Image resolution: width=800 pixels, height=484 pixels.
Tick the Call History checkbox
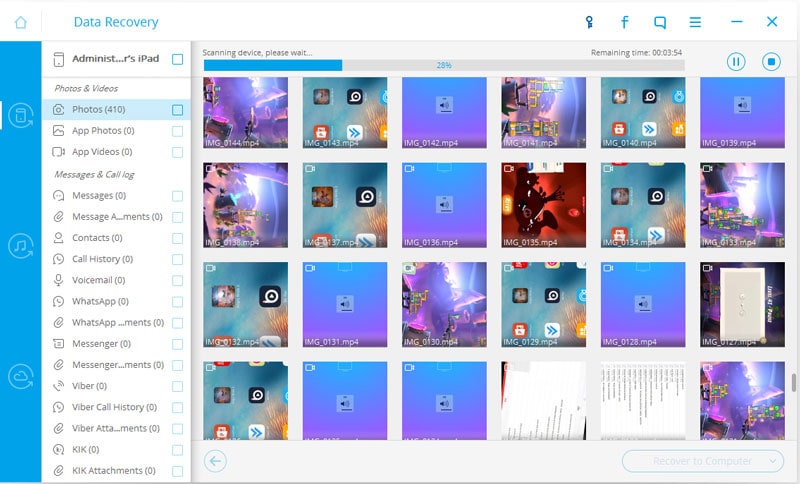(178, 259)
